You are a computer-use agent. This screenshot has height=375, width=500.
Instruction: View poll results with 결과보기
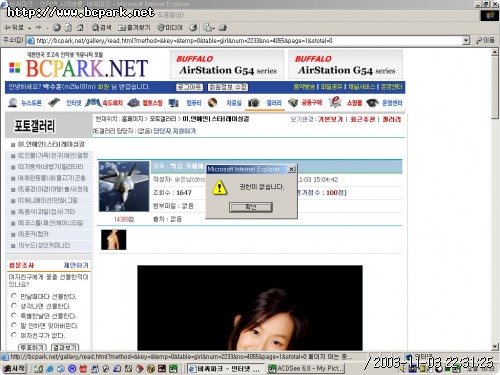click(x=65, y=347)
